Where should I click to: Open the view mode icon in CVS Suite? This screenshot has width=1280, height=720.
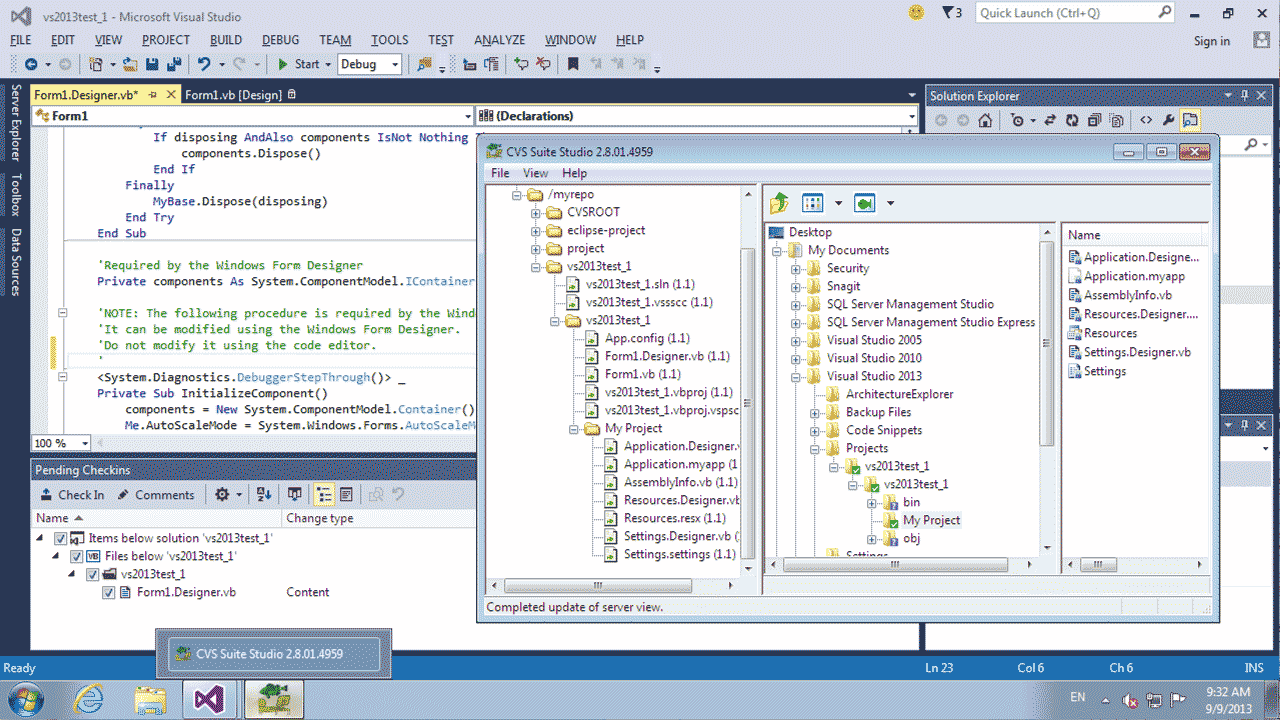(x=813, y=203)
